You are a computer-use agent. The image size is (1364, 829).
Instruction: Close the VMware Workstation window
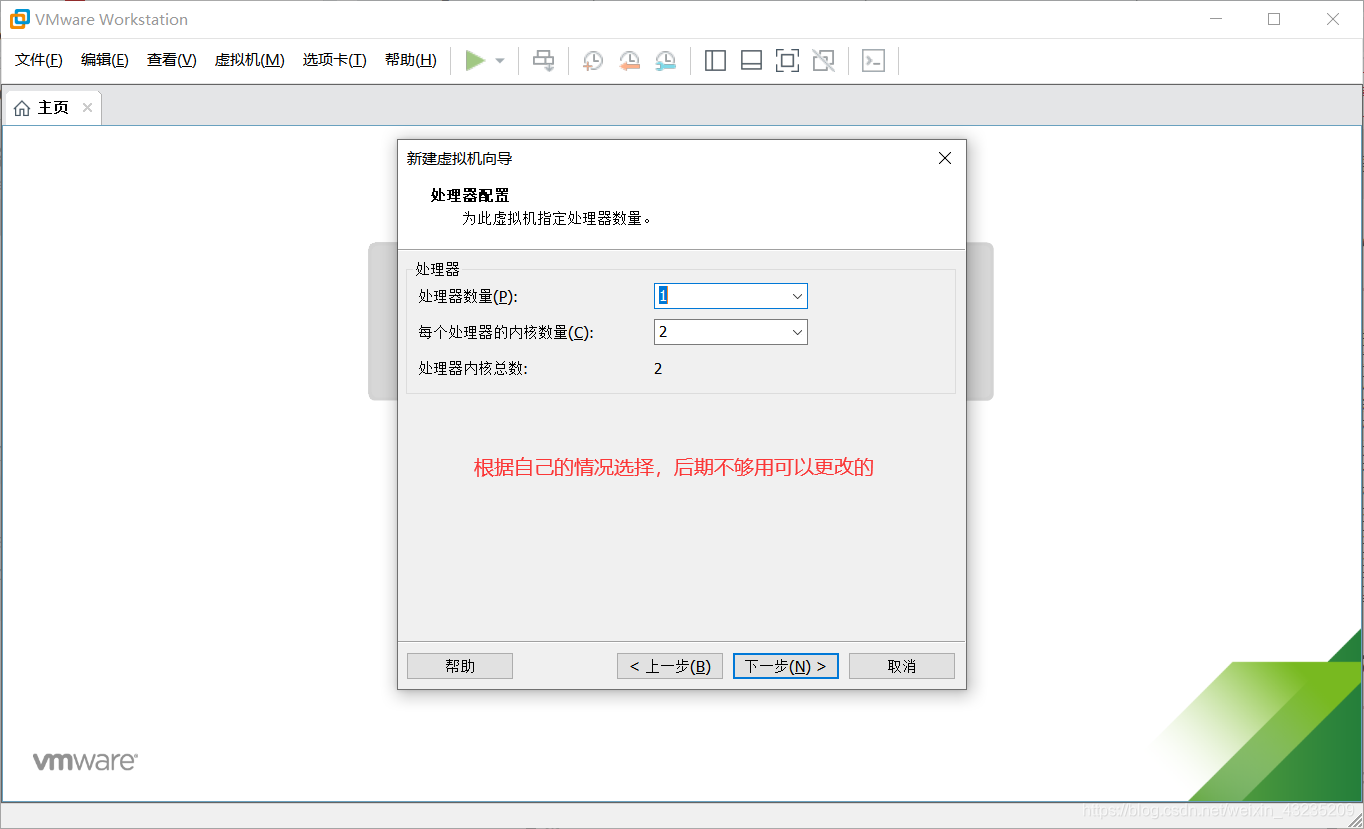1333,19
